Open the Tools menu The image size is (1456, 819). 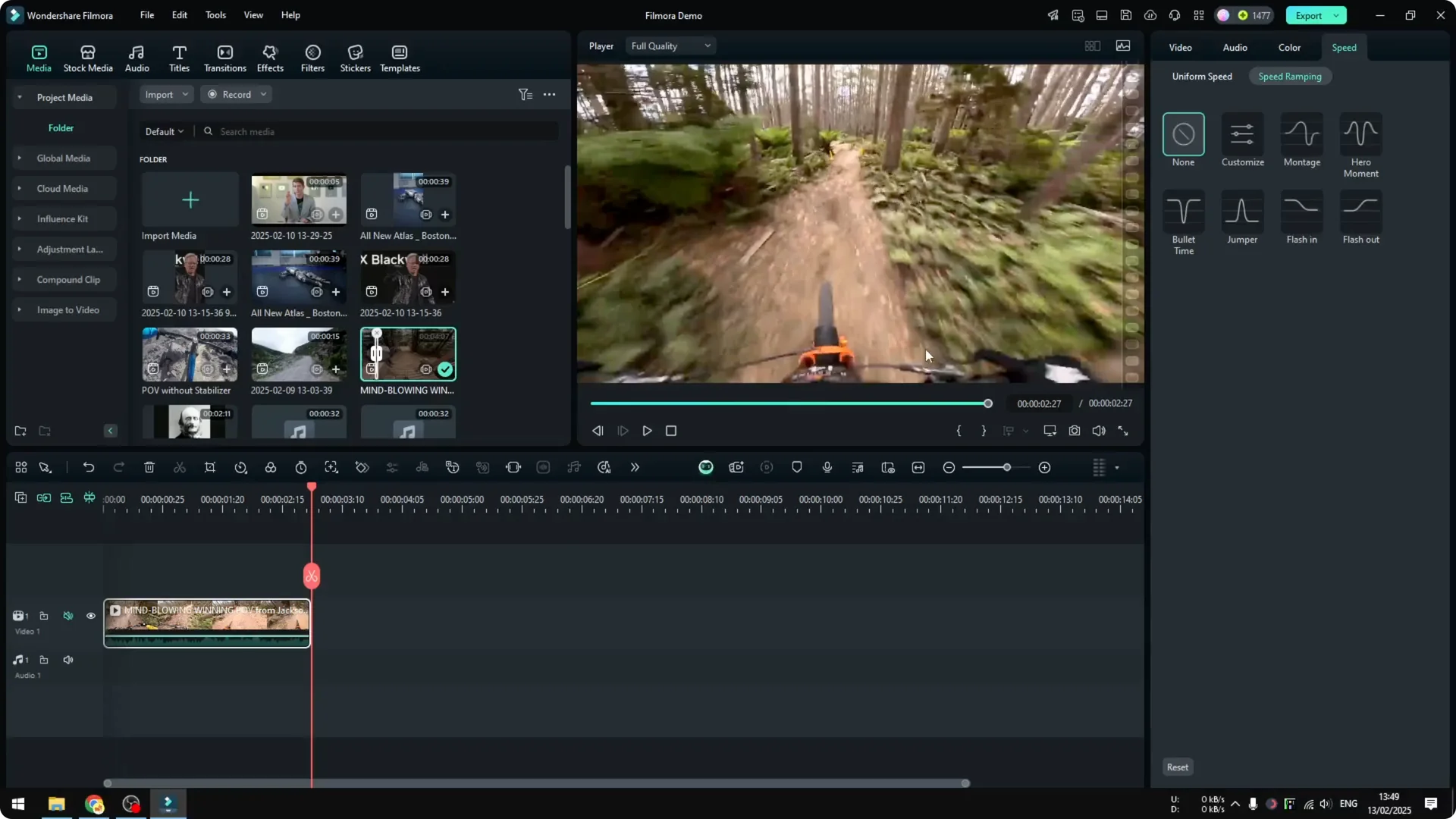pos(215,15)
